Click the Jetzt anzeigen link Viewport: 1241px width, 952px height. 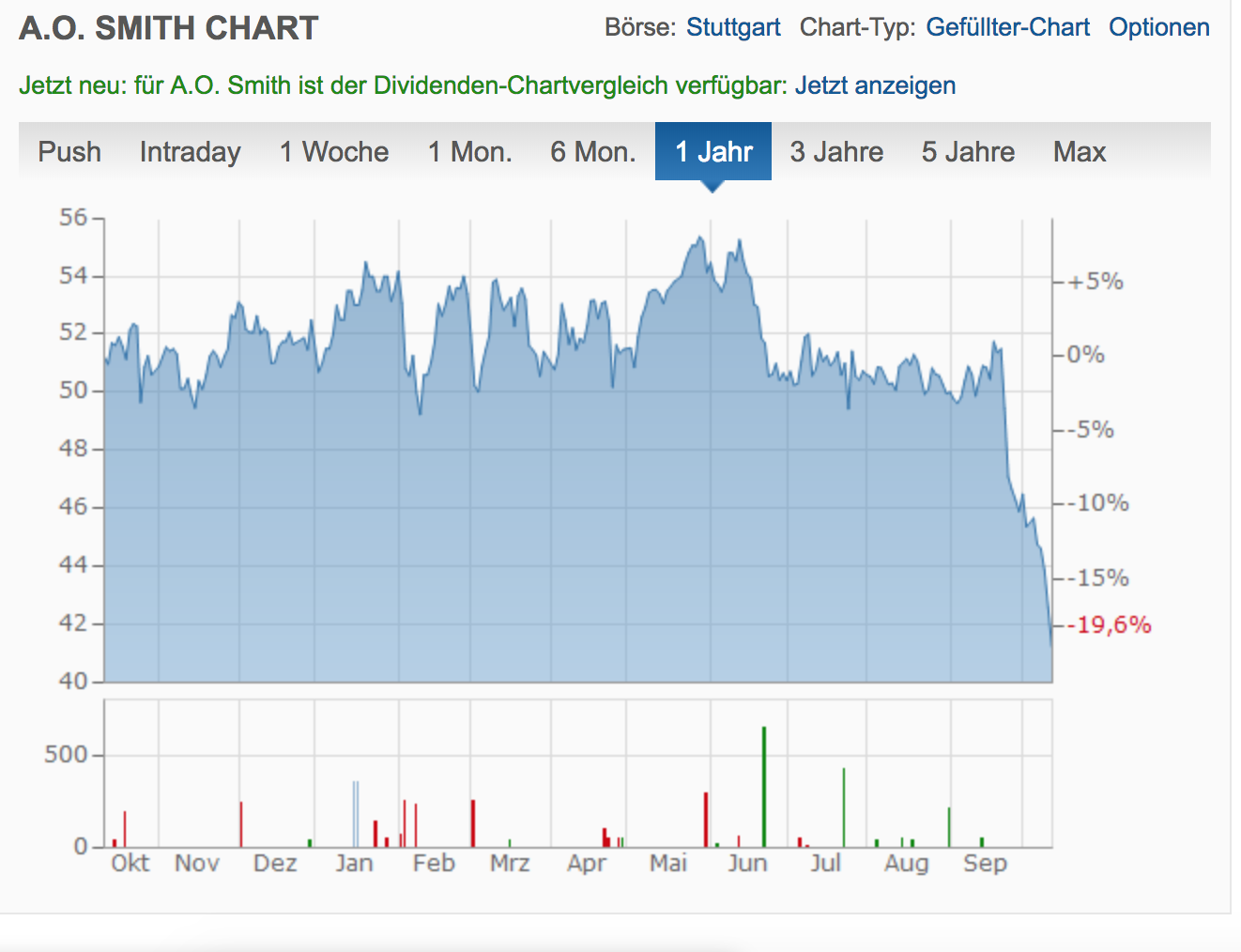pyautogui.click(x=875, y=85)
